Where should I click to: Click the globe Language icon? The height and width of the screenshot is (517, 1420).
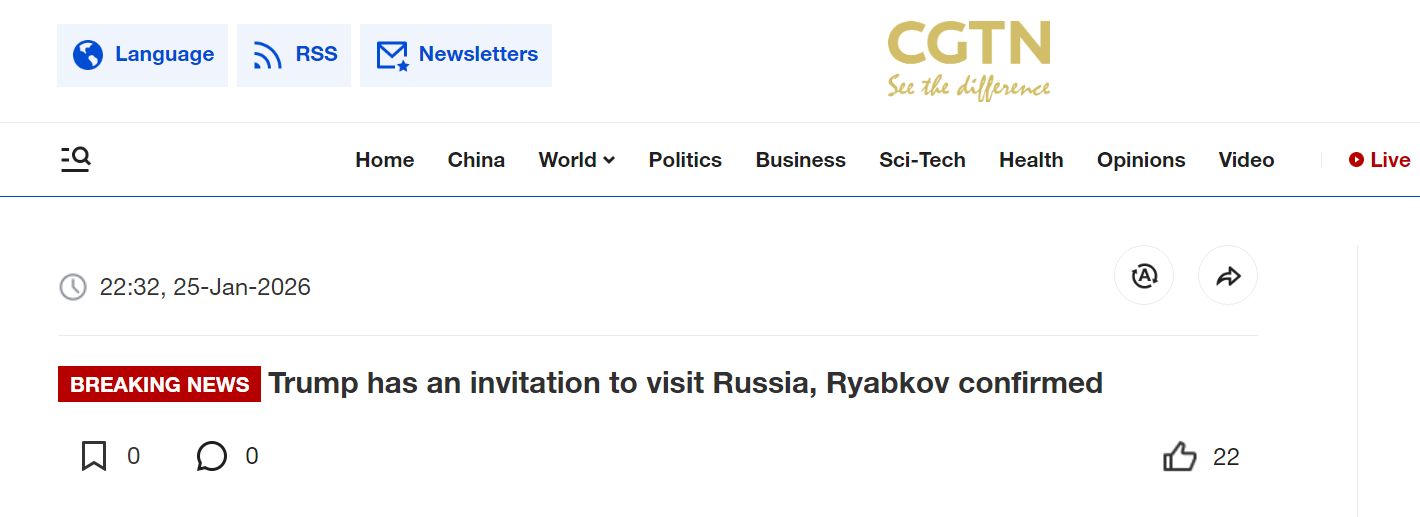pos(88,55)
